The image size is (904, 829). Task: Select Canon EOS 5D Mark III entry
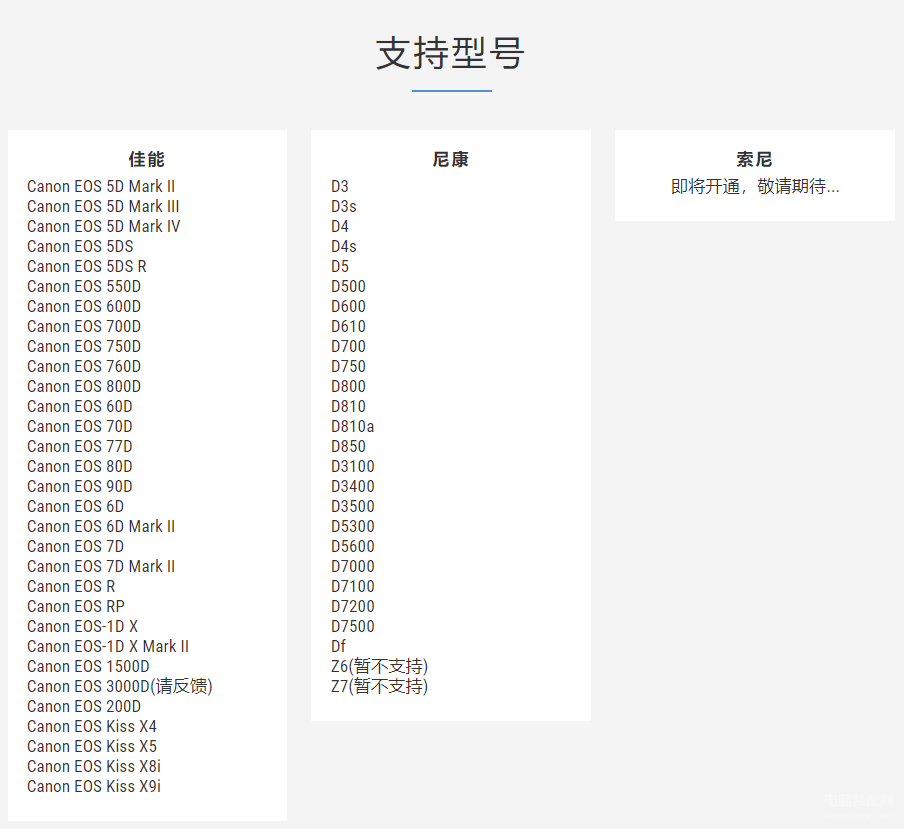[103, 206]
